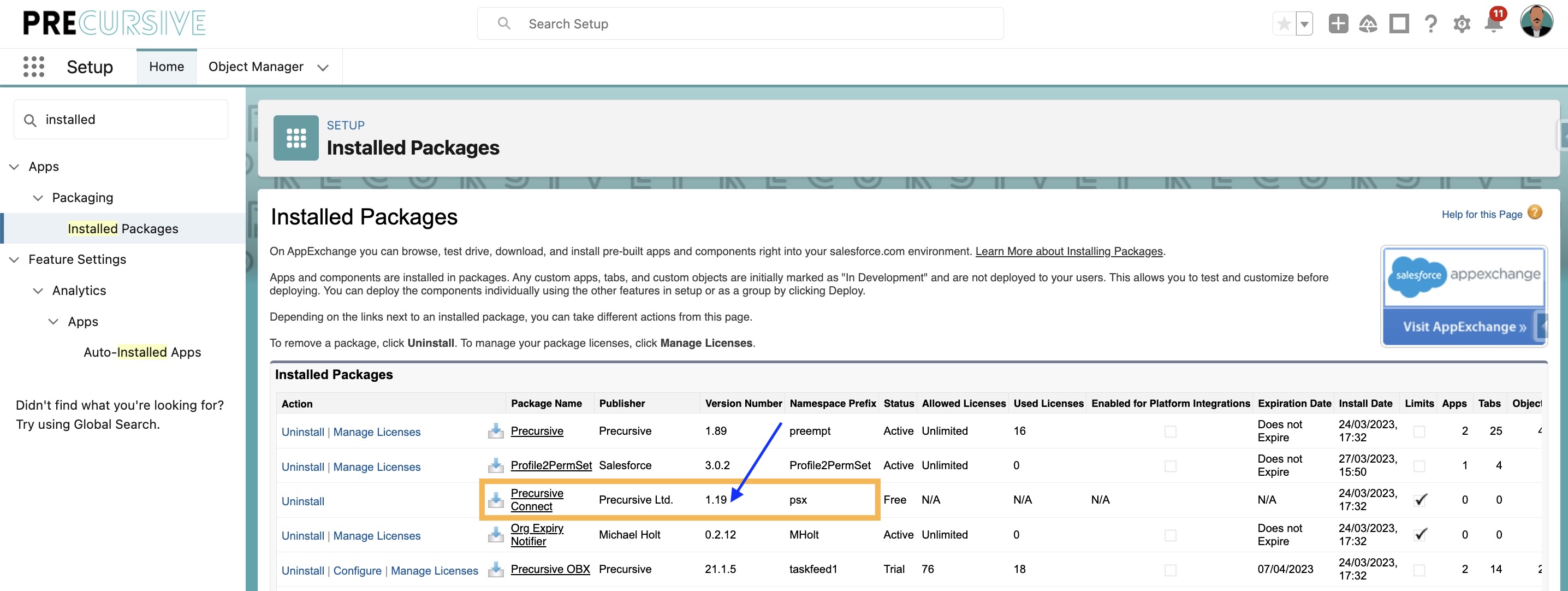Click the Precursive logo
Viewport: 1568px width, 591px height.
coord(114,23)
